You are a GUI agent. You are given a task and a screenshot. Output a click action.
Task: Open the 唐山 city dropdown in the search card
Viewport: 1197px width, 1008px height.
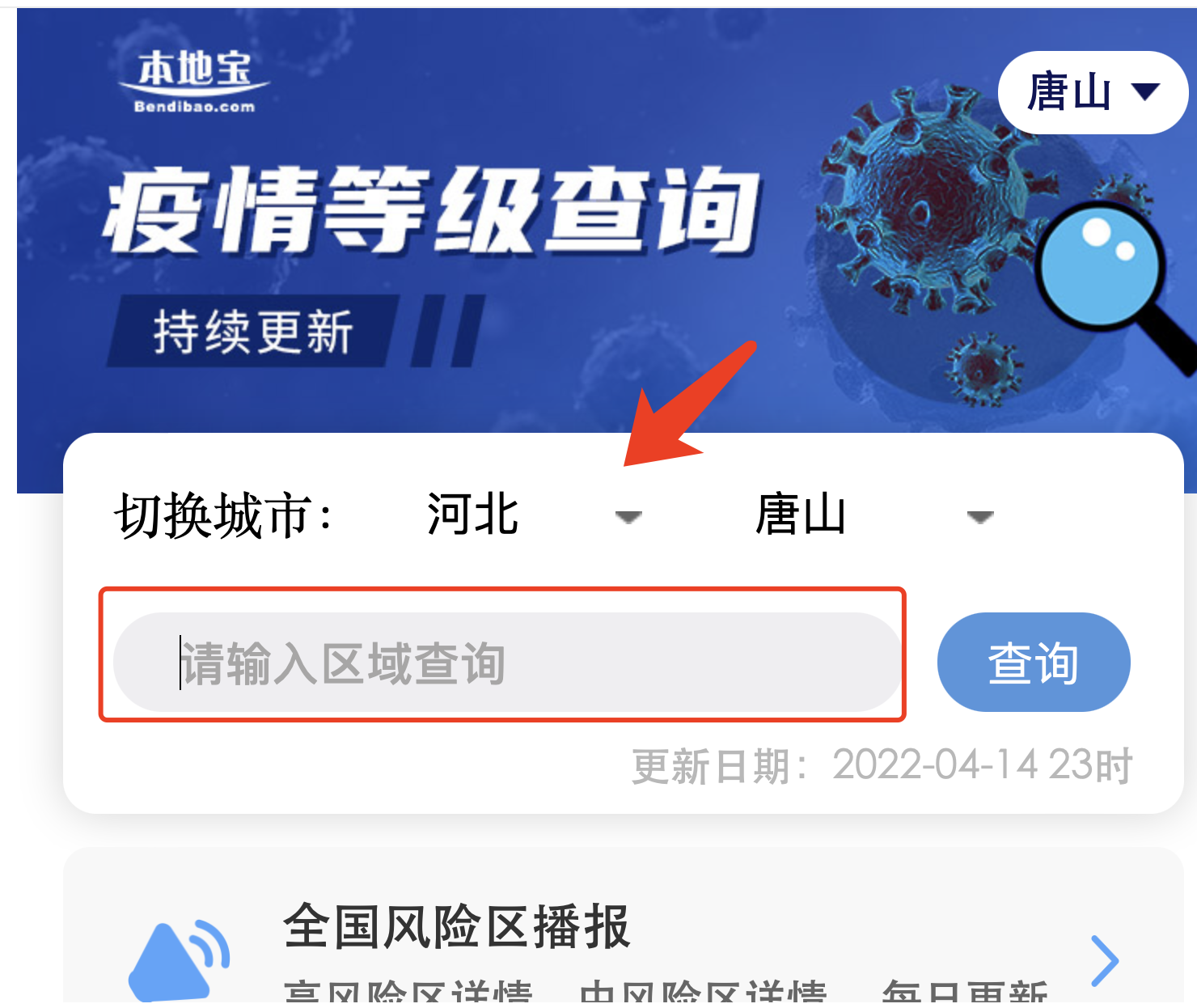(x=873, y=515)
